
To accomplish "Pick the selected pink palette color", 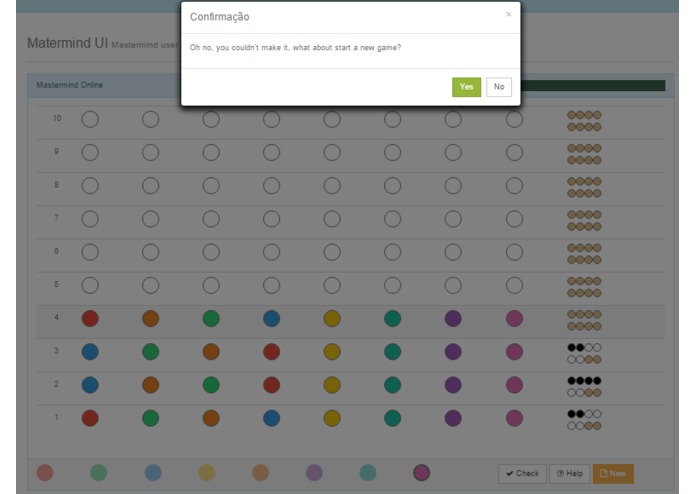I will pyautogui.click(x=422, y=473).
